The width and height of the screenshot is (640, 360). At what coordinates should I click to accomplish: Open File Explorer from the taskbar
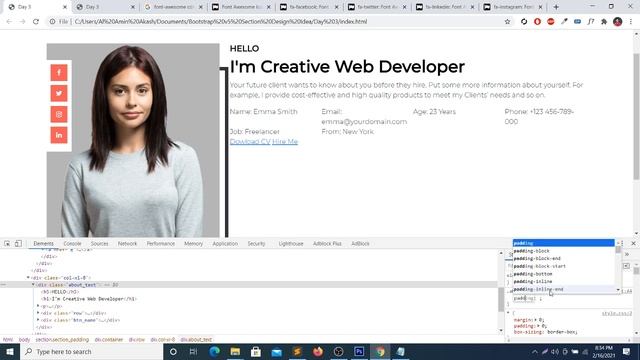click(235, 352)
